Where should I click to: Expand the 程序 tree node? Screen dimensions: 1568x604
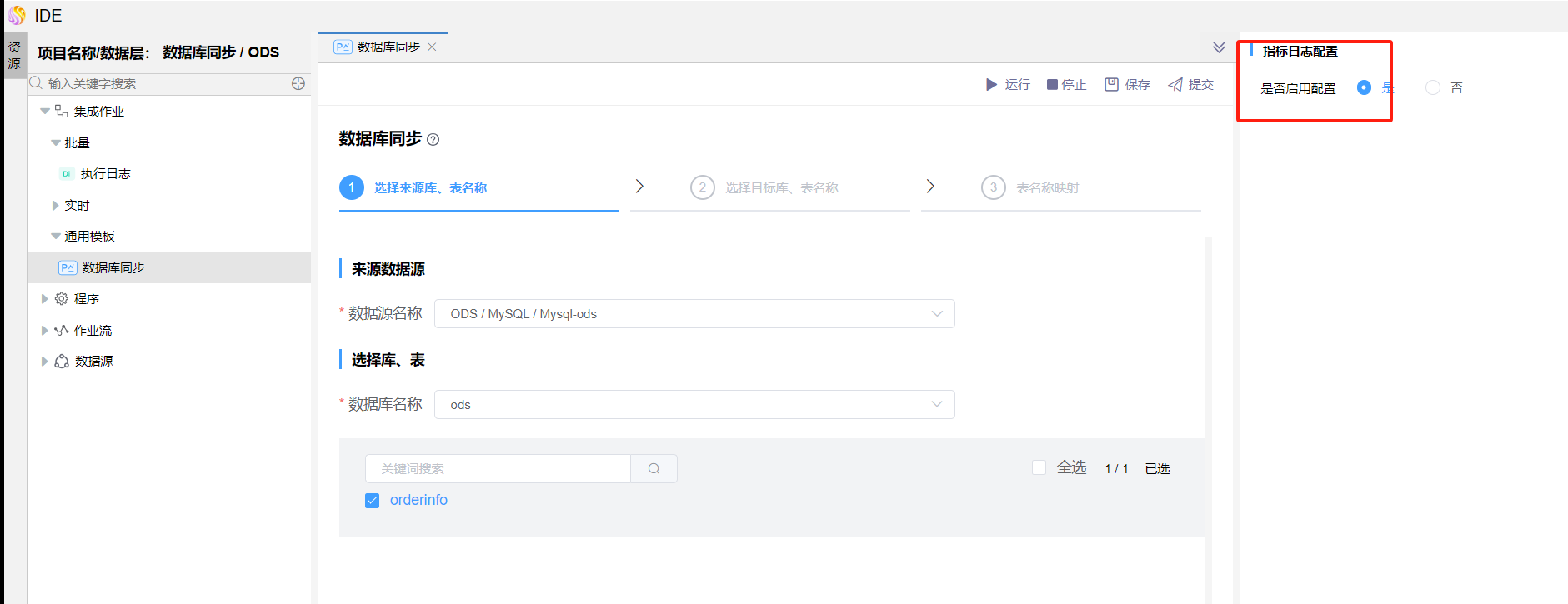(45, 299)
